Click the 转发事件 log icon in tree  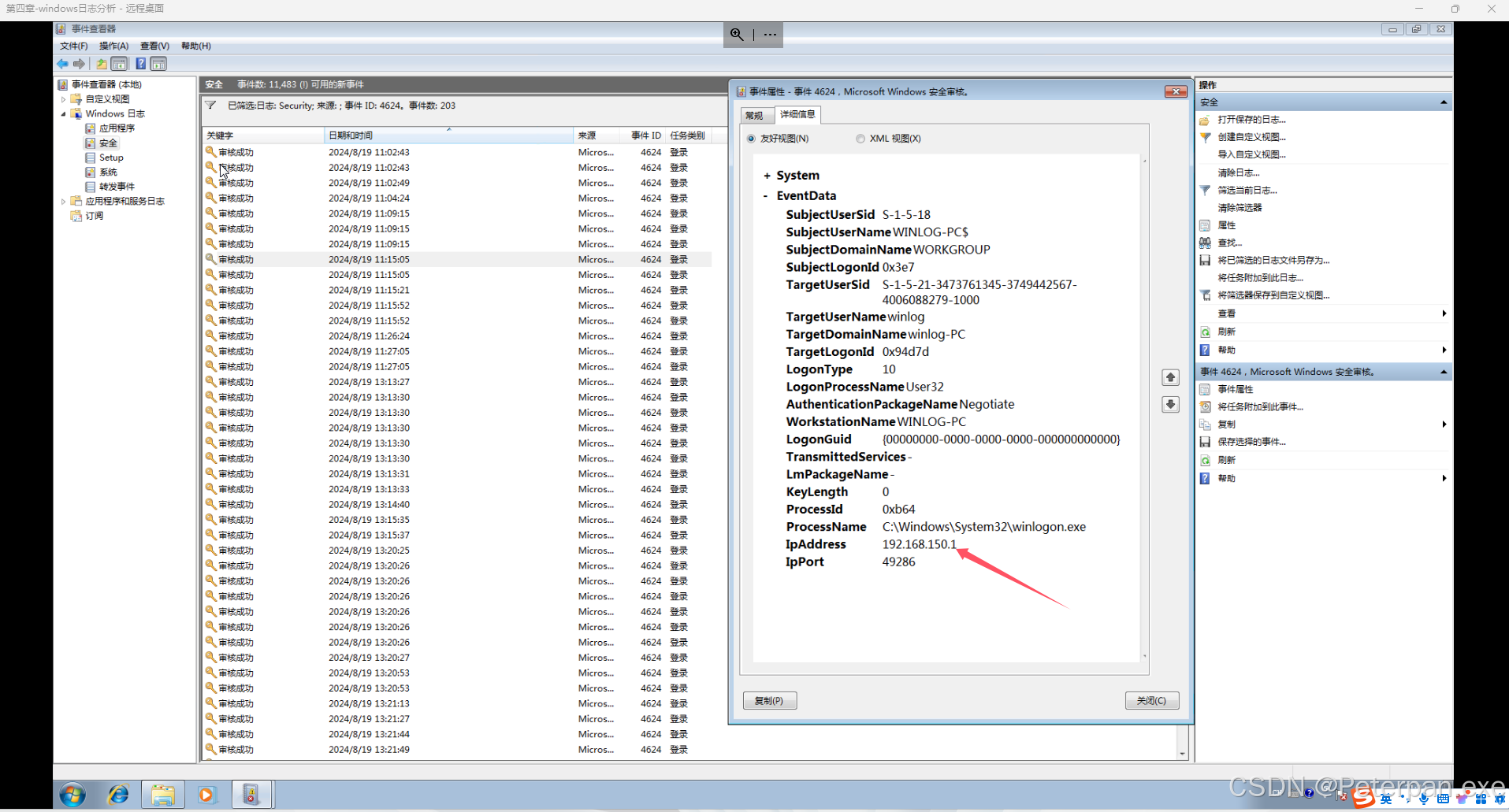91,187
